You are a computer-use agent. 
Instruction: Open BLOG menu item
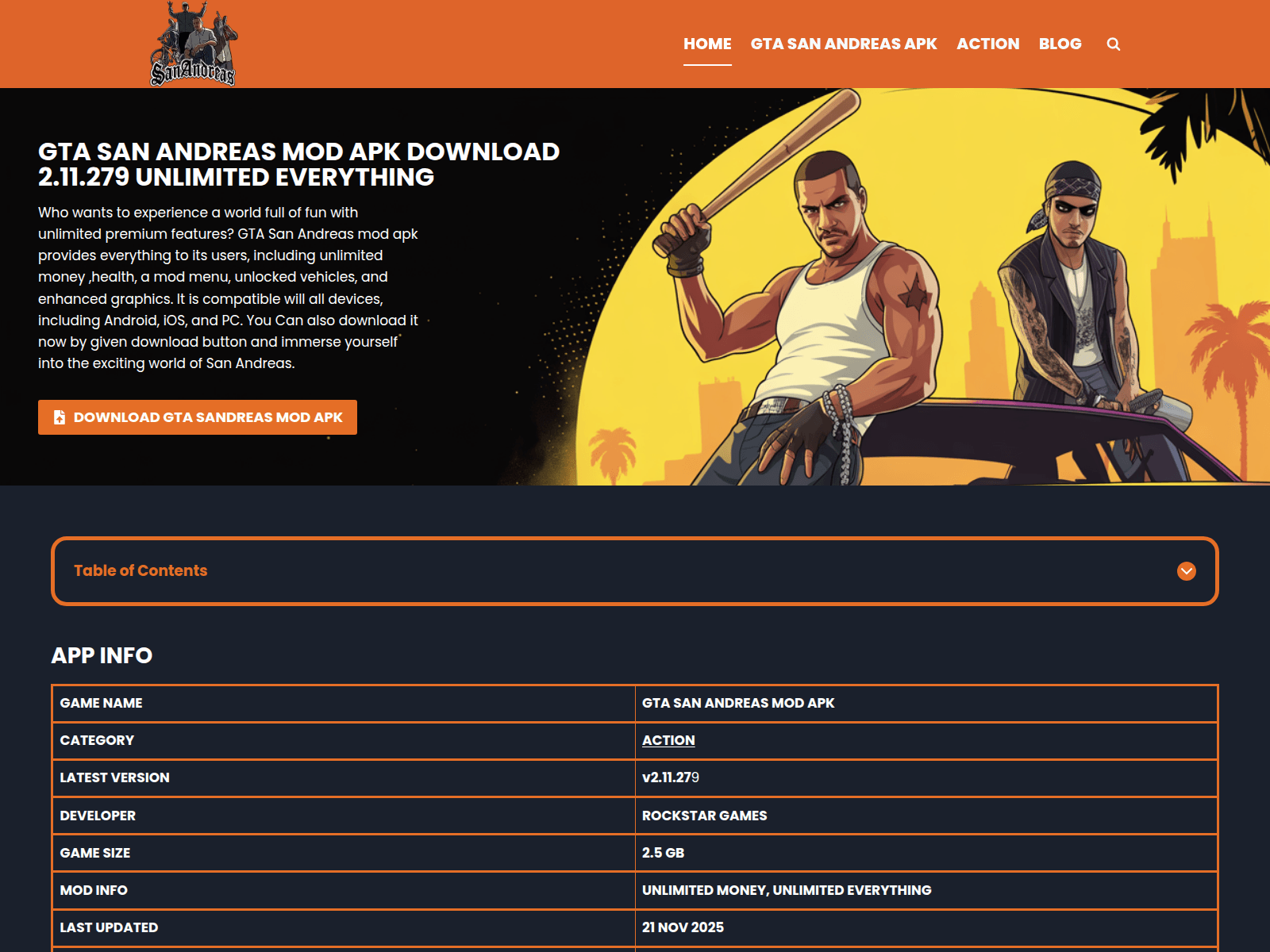click(1060, 44)
